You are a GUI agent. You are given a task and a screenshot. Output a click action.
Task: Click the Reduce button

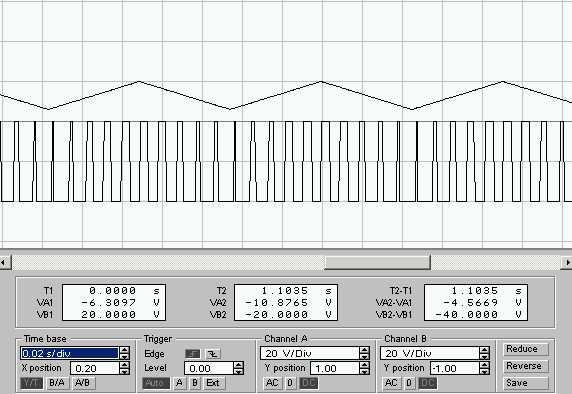click(525, 349)
